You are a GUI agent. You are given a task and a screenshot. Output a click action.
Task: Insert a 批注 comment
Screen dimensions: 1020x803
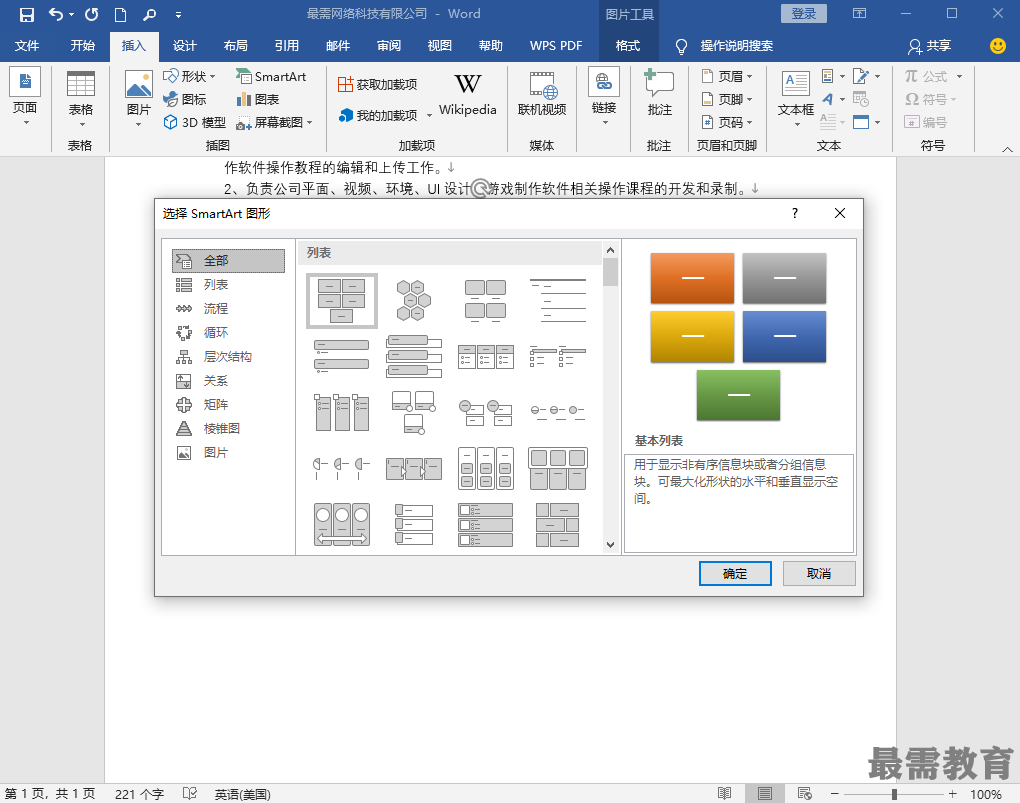tap(659, 94)
